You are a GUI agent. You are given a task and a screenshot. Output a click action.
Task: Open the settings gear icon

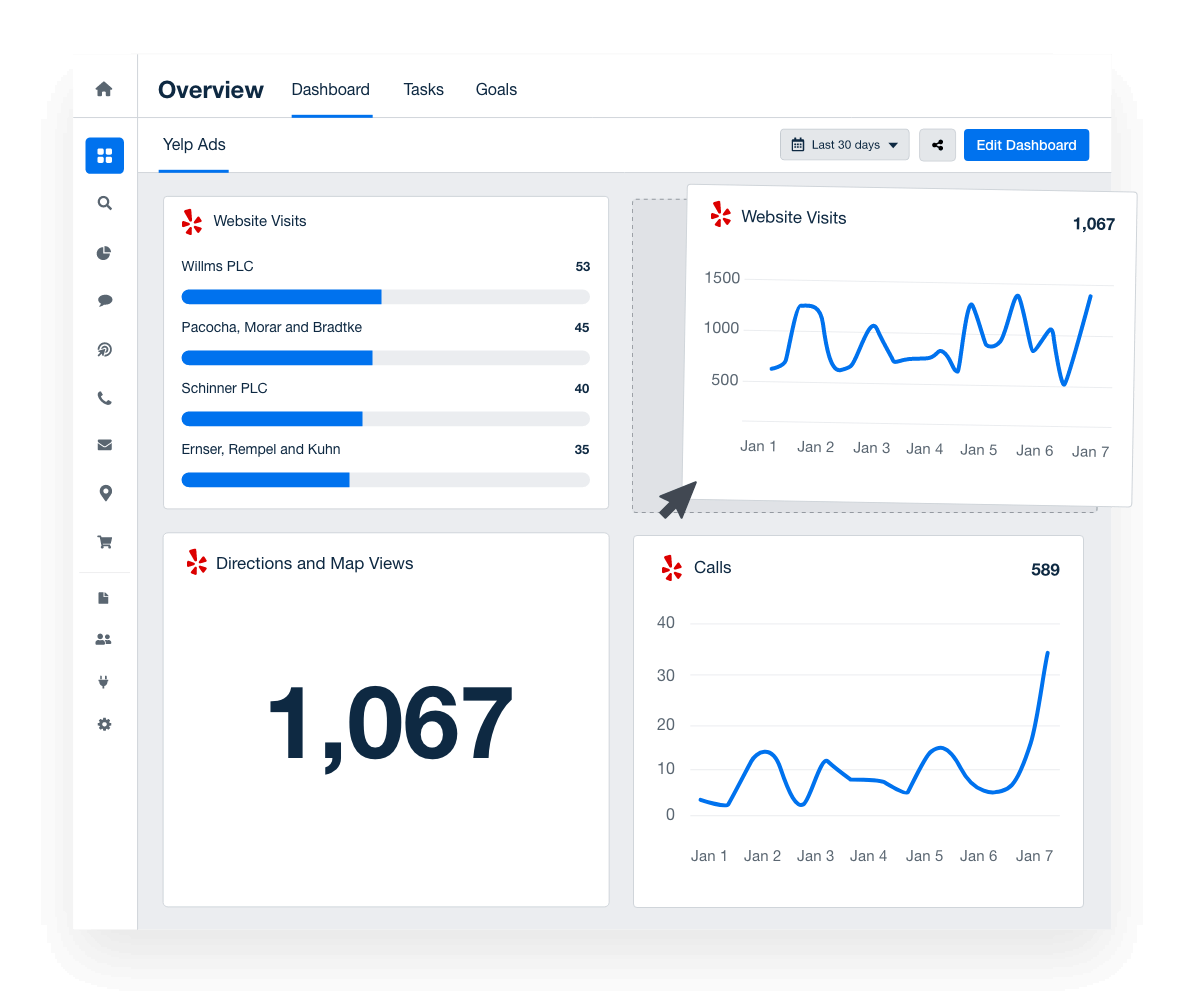(x=104, y=724)
